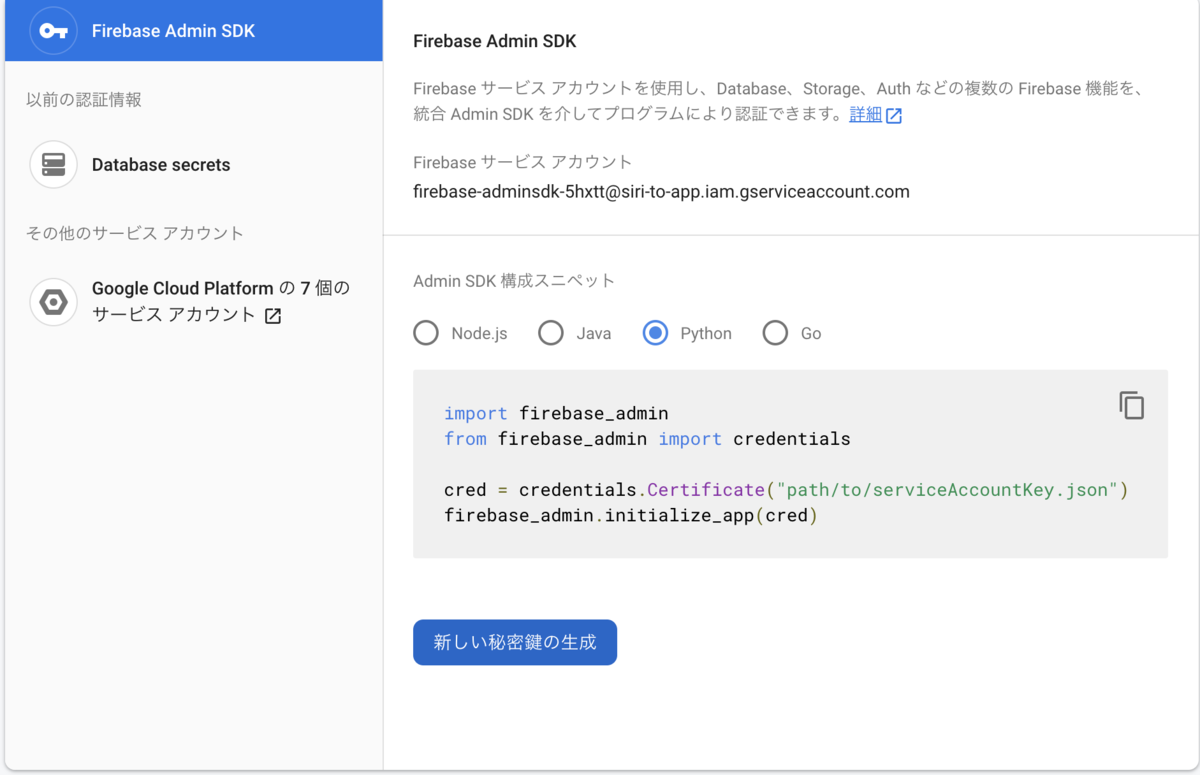Open Google Cloud Platform service accounts item
Screen dimensions: 1200x775
(194, 302)
